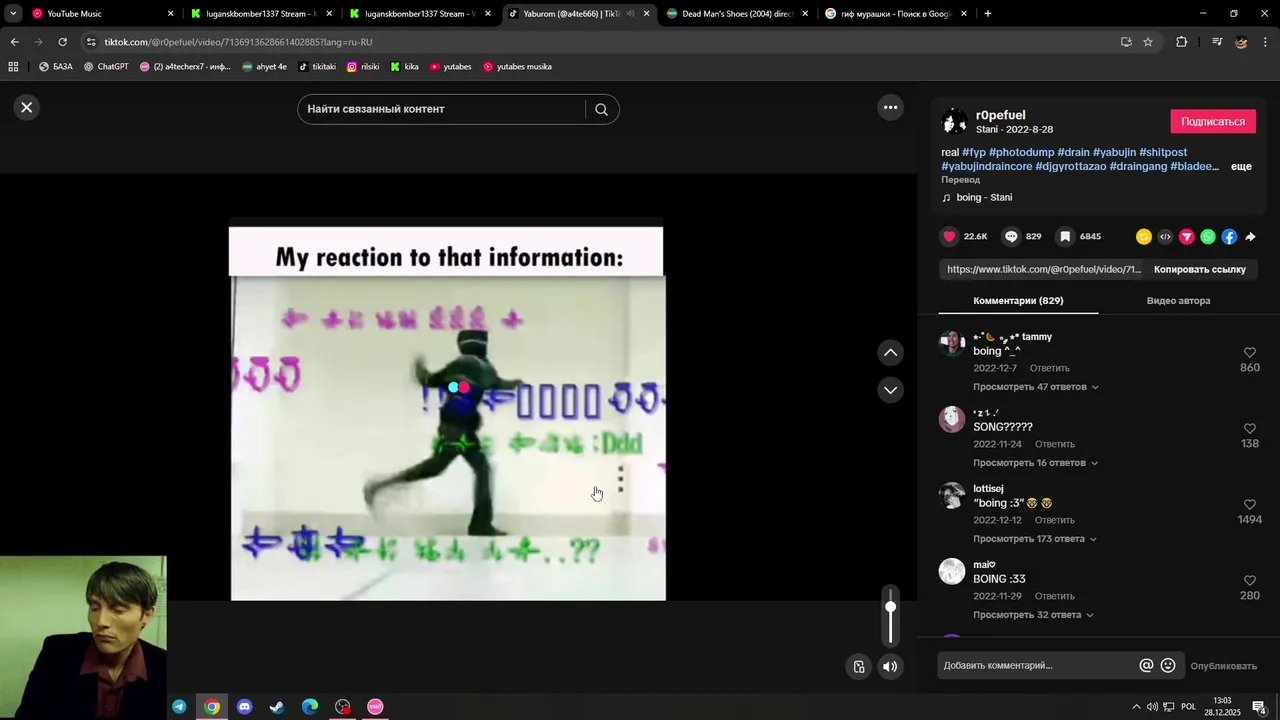Open Telegram from the taskbar
1280x720 pixels.
point(179,707)
